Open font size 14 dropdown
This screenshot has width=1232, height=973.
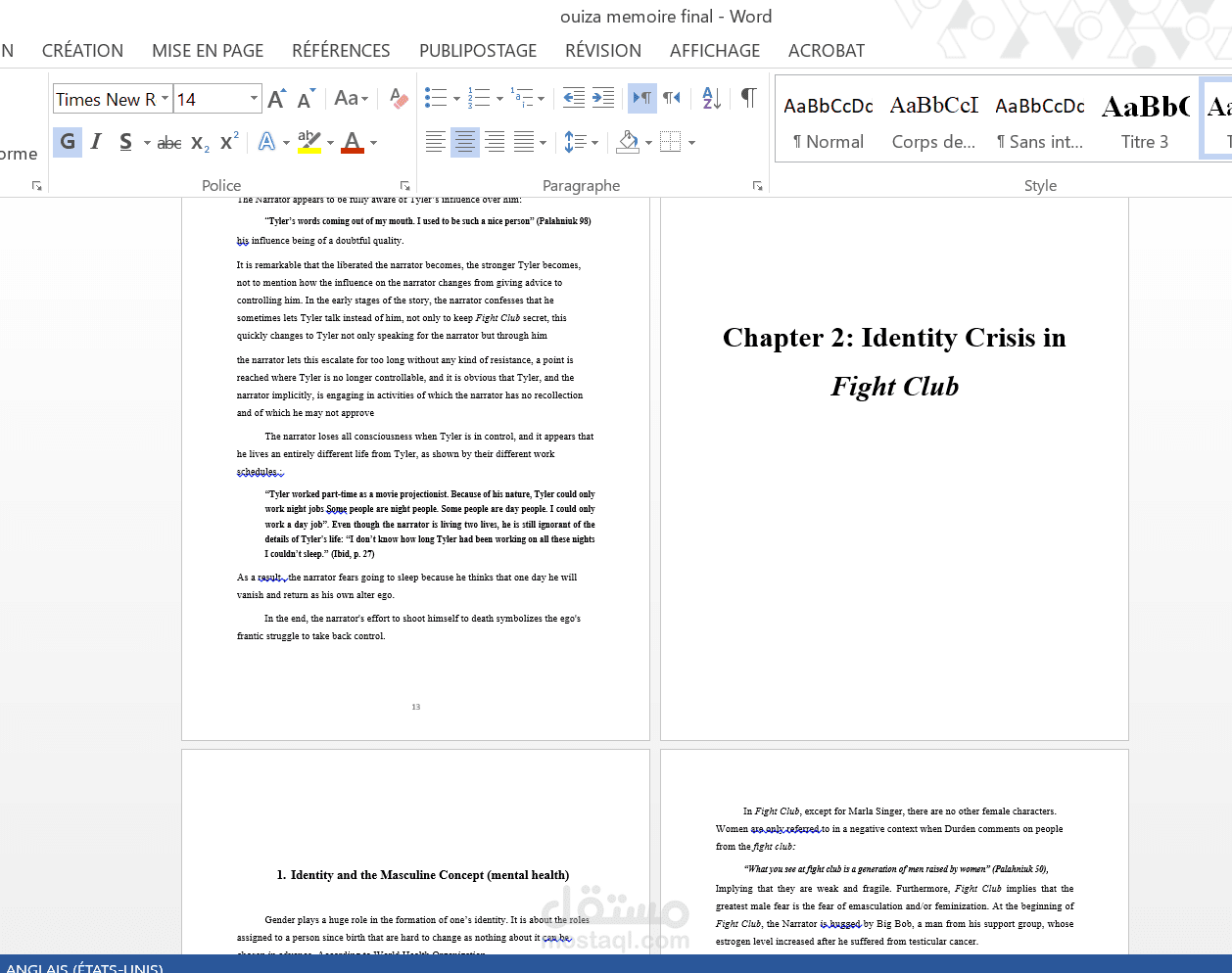pyautogui.click(x=255, y=99)
